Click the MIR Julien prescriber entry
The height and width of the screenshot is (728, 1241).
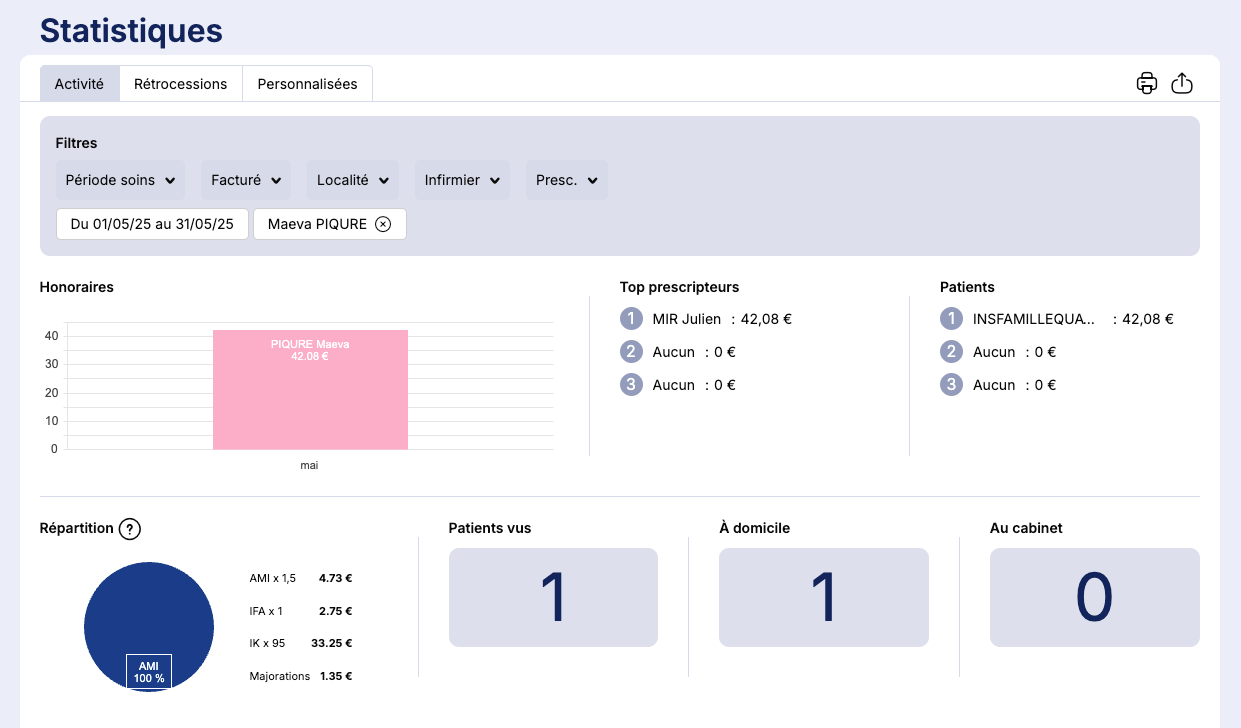click(x=688, y=319)
